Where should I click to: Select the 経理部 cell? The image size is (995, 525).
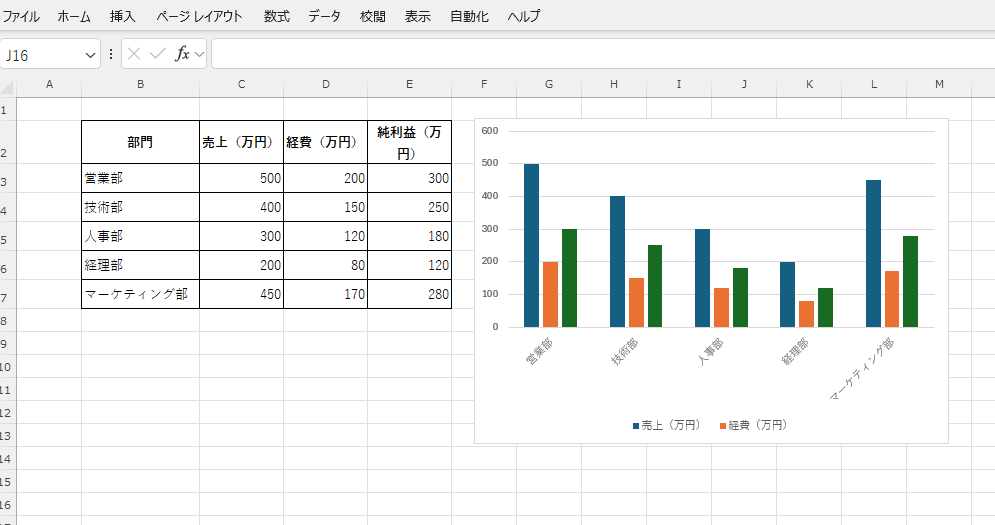click(x=140, y=265)
